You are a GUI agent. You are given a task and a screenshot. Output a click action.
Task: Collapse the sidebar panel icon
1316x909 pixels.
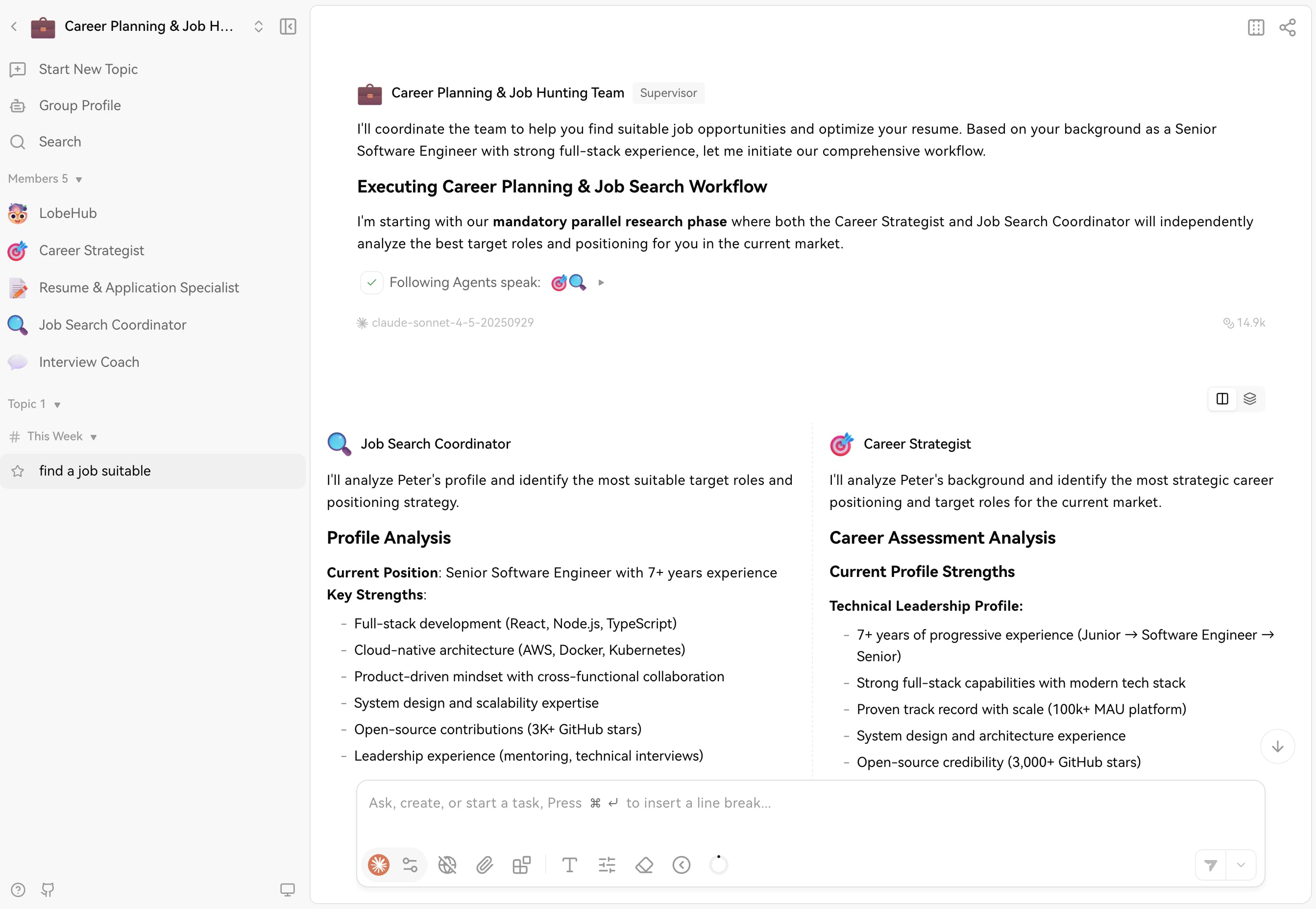[288, 26]
